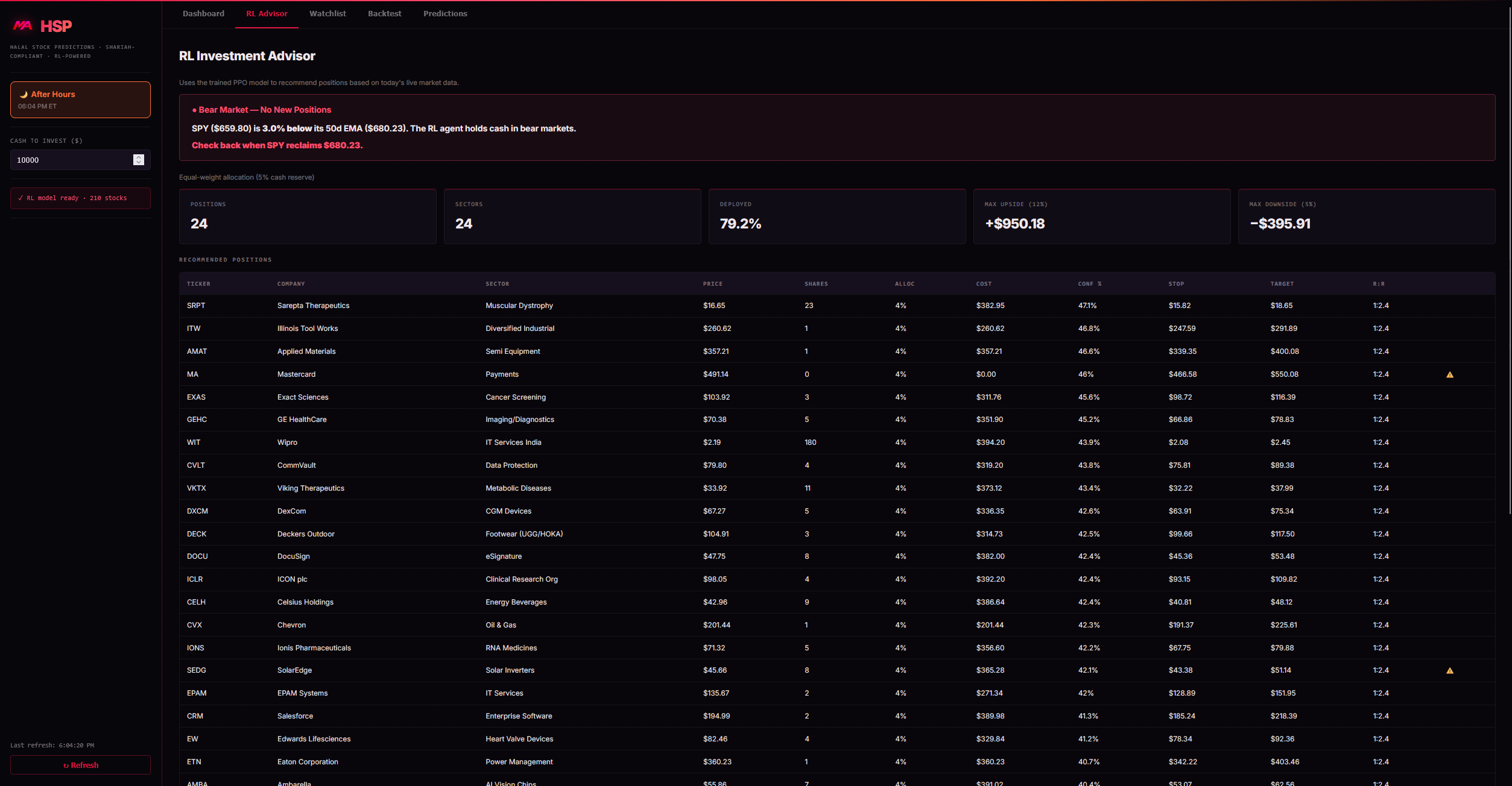Screen dimensions: 1512x786
Task: Open the Backtest tab
Action: (384, 13)
